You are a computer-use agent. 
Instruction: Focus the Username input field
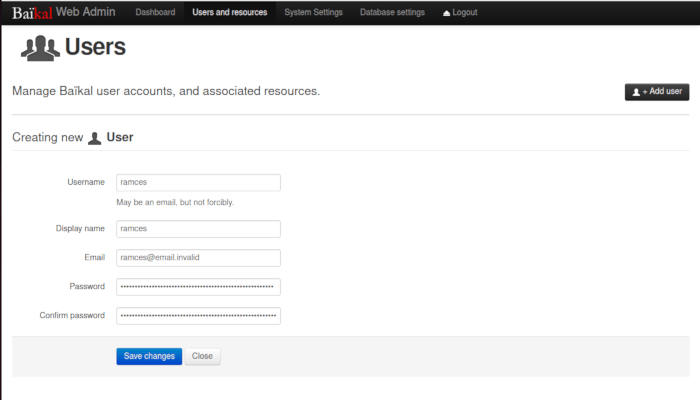198,183
